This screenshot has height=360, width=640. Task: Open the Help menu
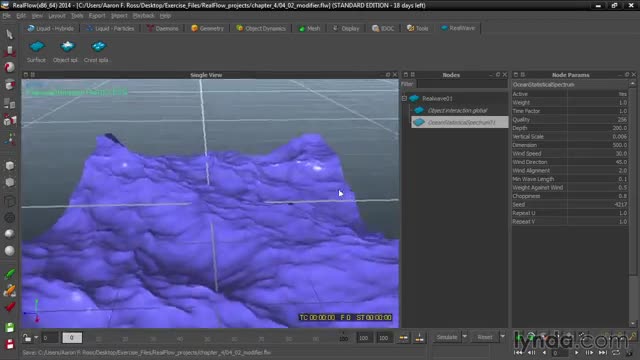tap(165, 16)
